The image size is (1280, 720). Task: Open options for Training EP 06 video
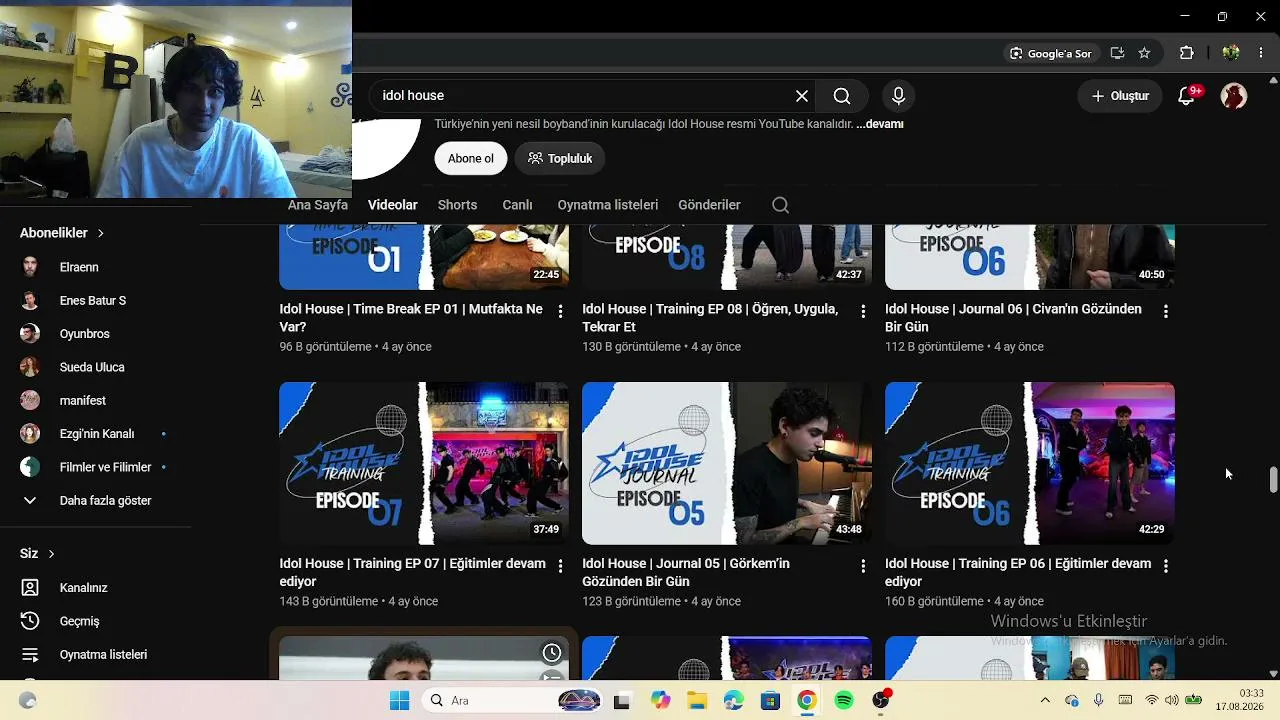1166,566
